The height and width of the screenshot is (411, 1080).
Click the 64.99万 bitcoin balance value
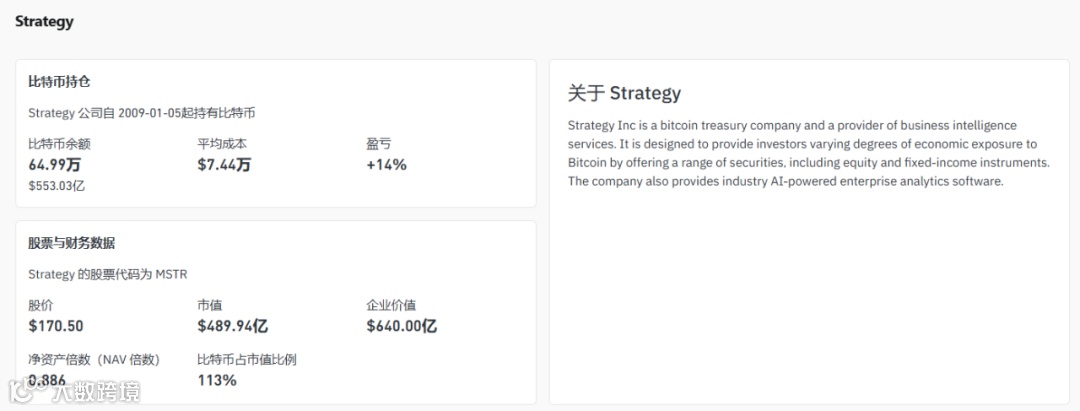tap(55, 165)
